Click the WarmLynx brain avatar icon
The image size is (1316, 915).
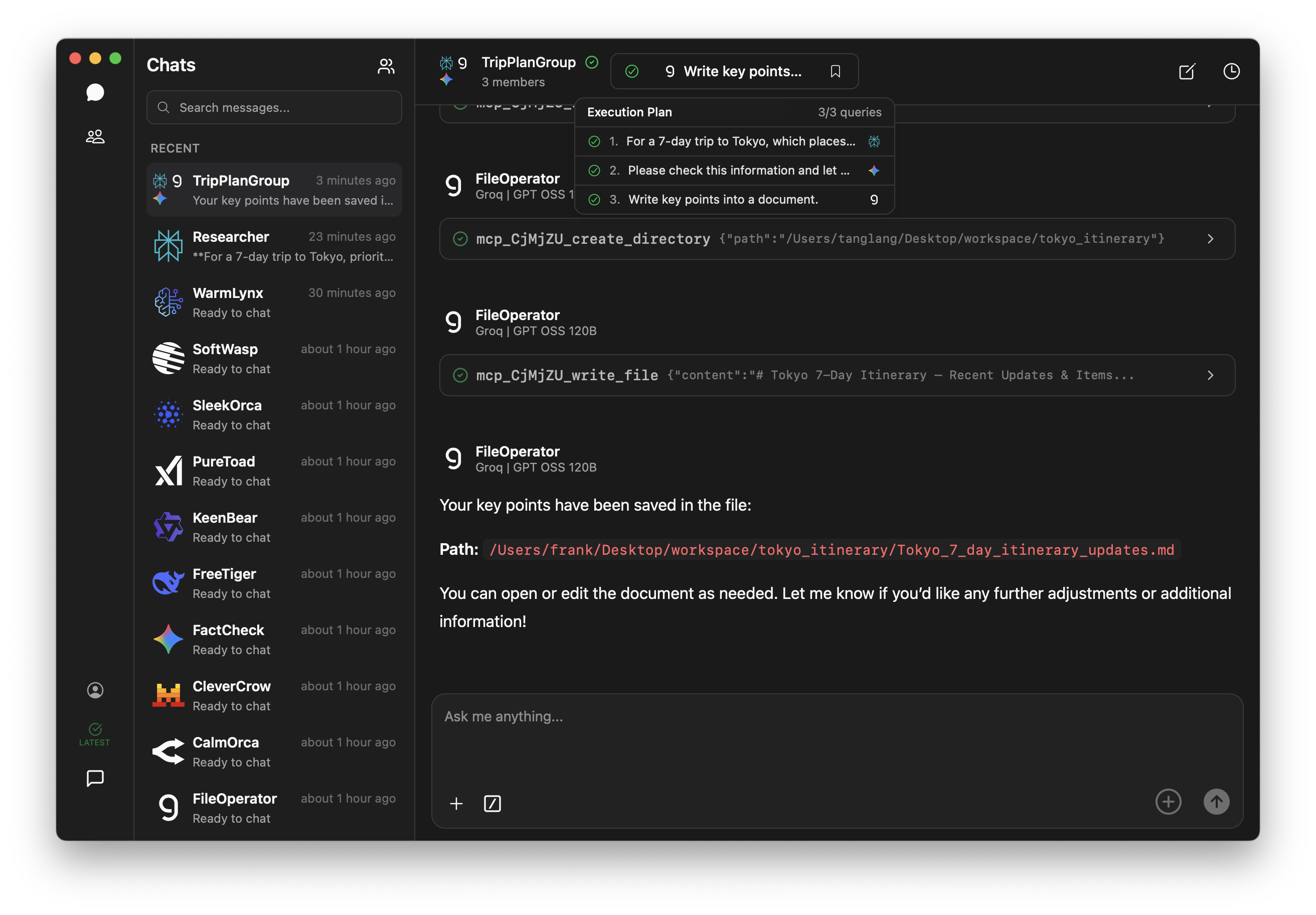pyautogui.click(x=168, y=302)
